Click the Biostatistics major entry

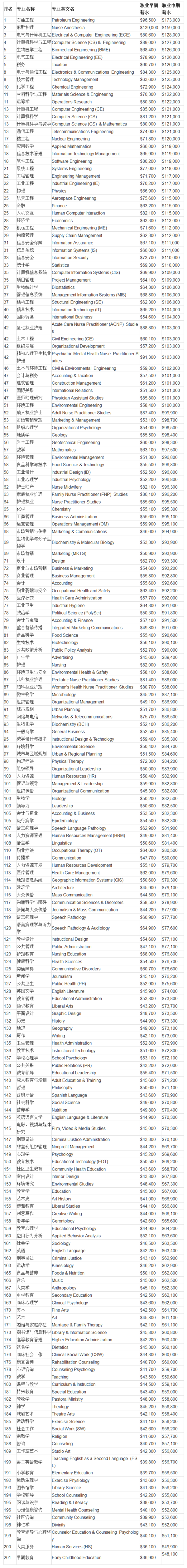point(63,287)
